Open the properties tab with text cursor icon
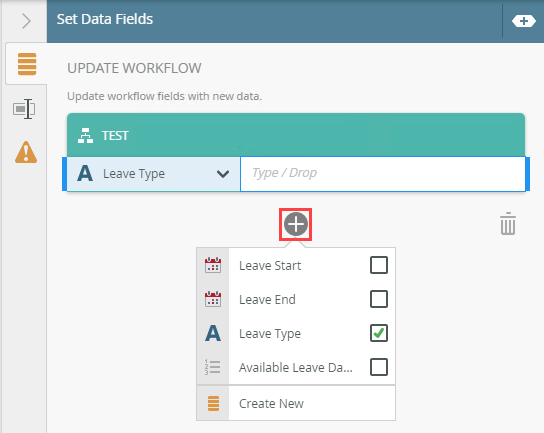 (24, 109)
